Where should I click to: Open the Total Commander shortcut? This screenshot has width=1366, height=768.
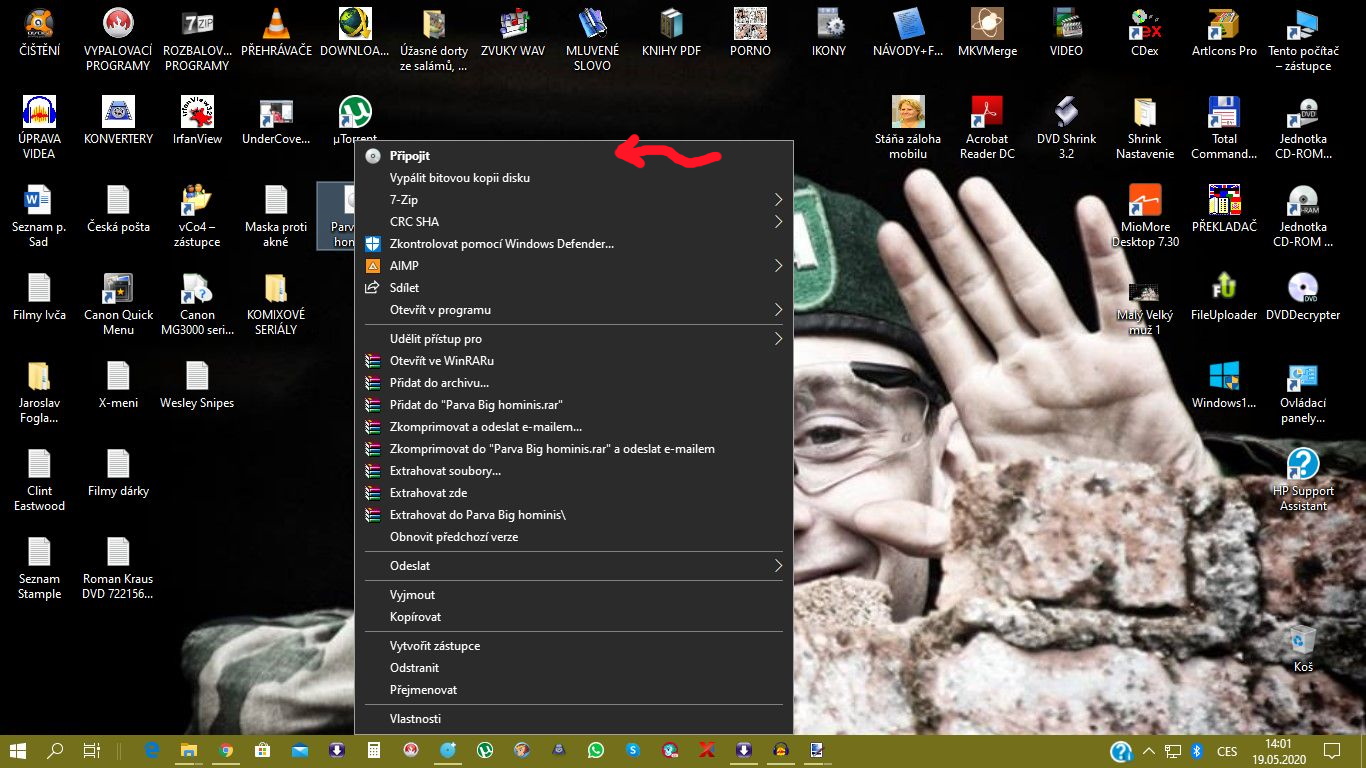pyautogui.click(x=1224, y=127)
